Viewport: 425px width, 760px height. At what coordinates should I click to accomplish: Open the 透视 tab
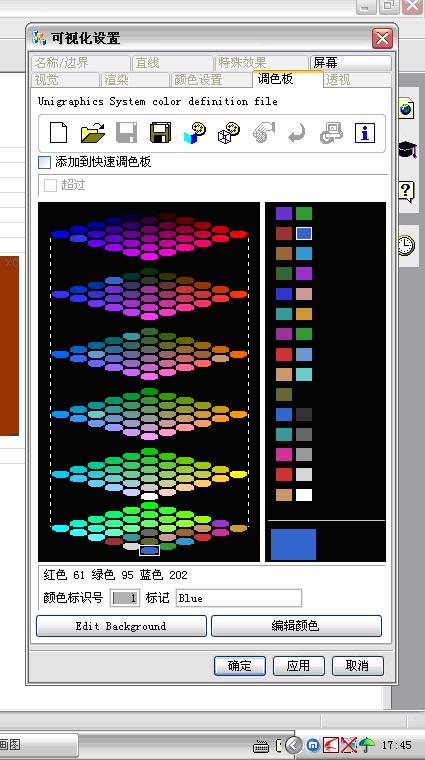357,80
